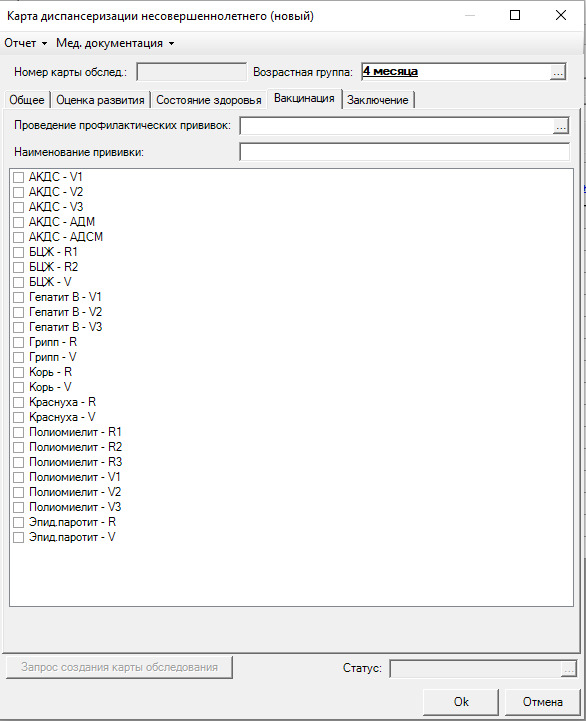
Task: Check the АКДС - V1 vaccine box
Action: point(18,177)
